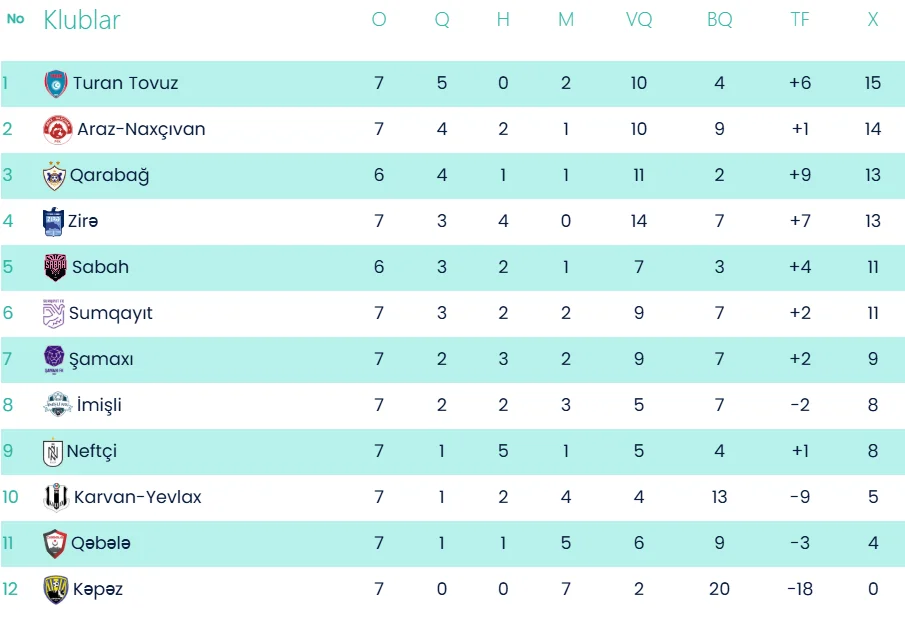
Task: Click the Şamaxı lion logo
Action: [x=54, y=360]
